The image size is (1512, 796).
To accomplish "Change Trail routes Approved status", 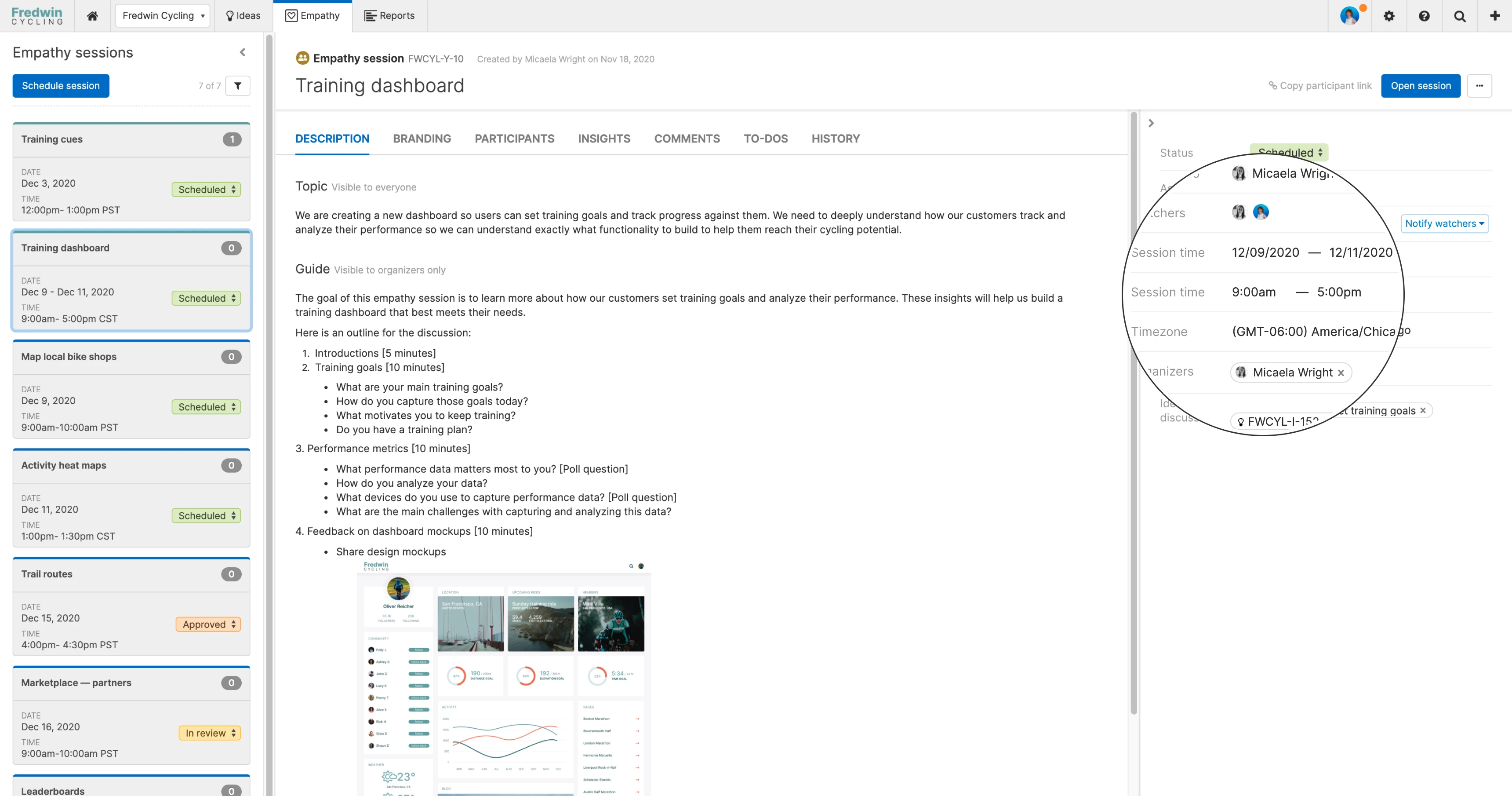I will point(208,624).
